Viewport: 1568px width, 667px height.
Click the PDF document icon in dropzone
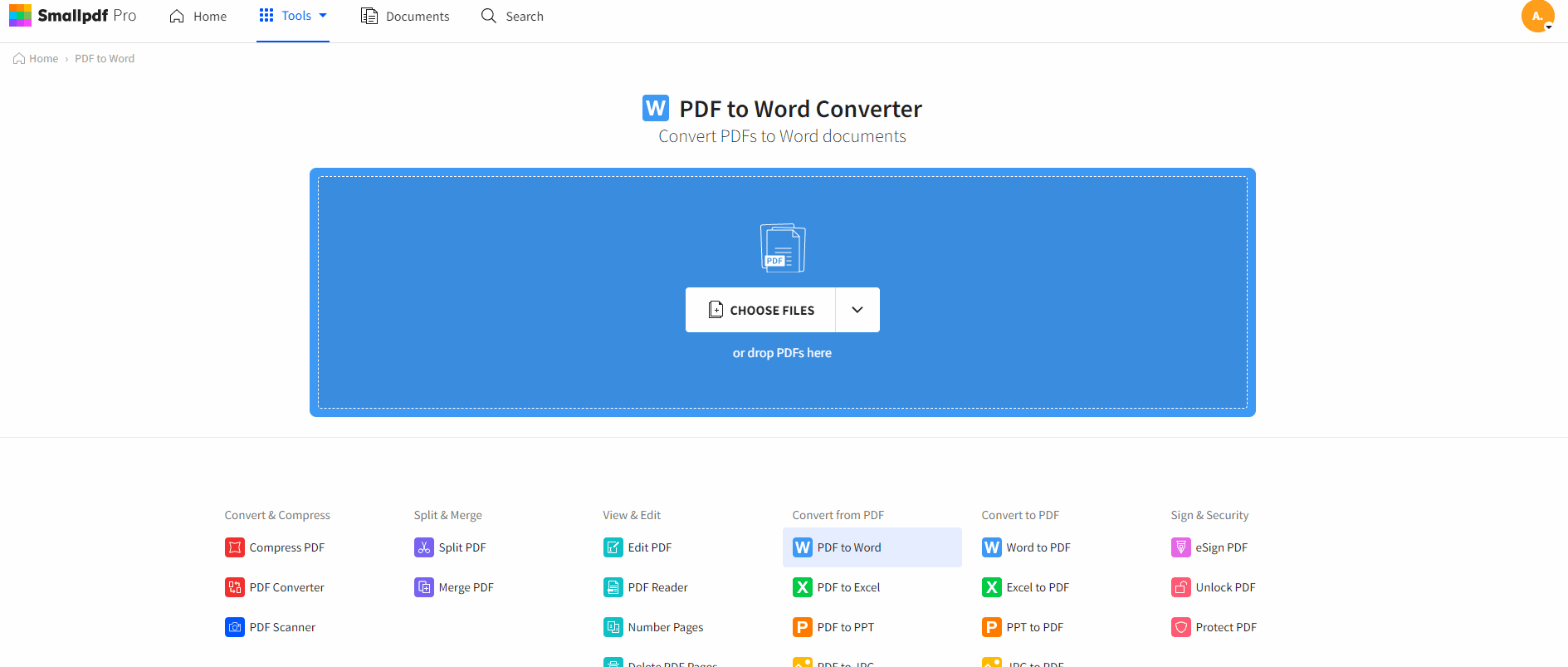783,248
